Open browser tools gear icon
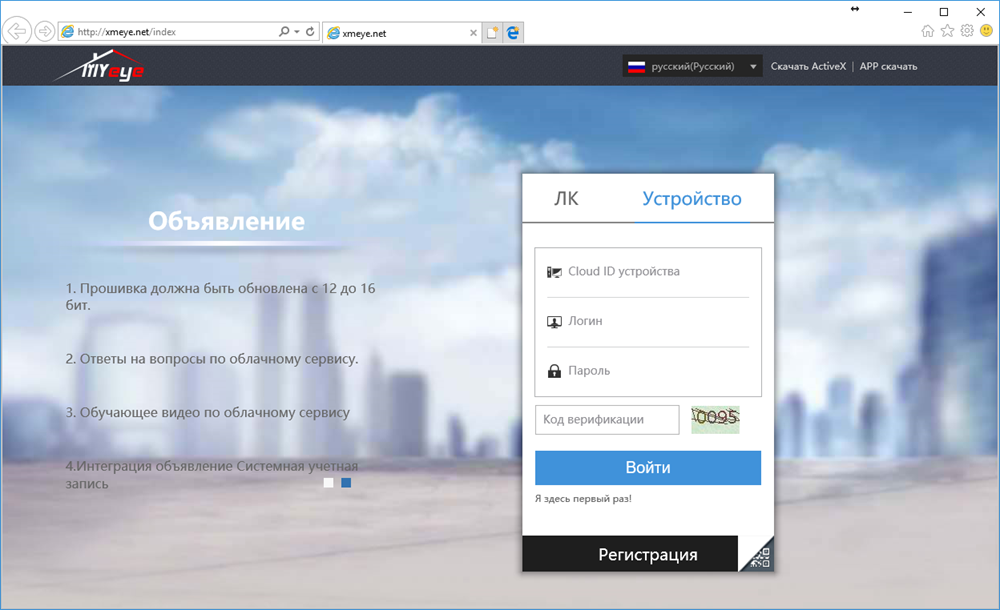 (x=967, y=31)
